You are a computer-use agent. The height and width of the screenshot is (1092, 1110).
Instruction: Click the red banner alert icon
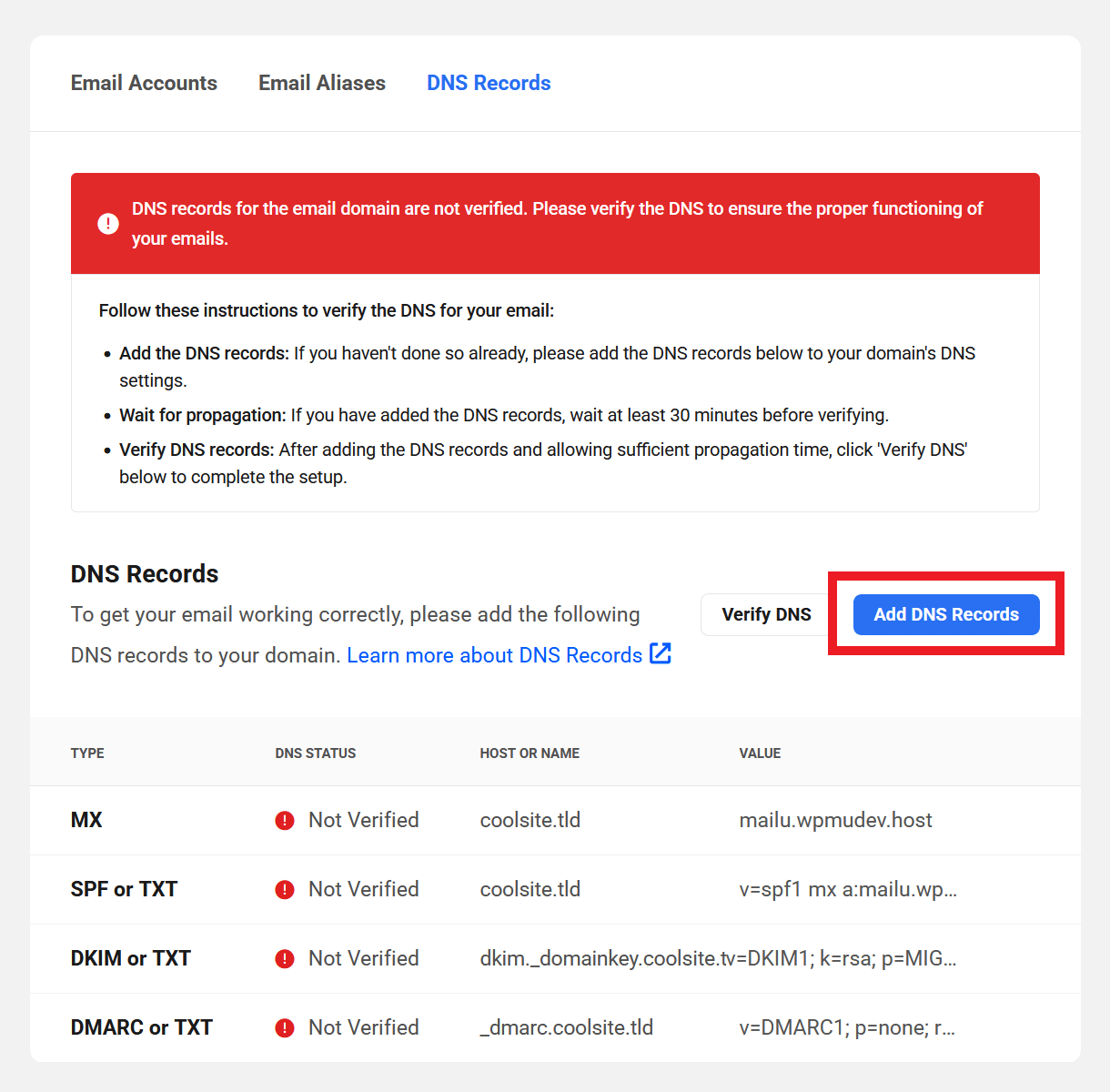click(108, 224)
